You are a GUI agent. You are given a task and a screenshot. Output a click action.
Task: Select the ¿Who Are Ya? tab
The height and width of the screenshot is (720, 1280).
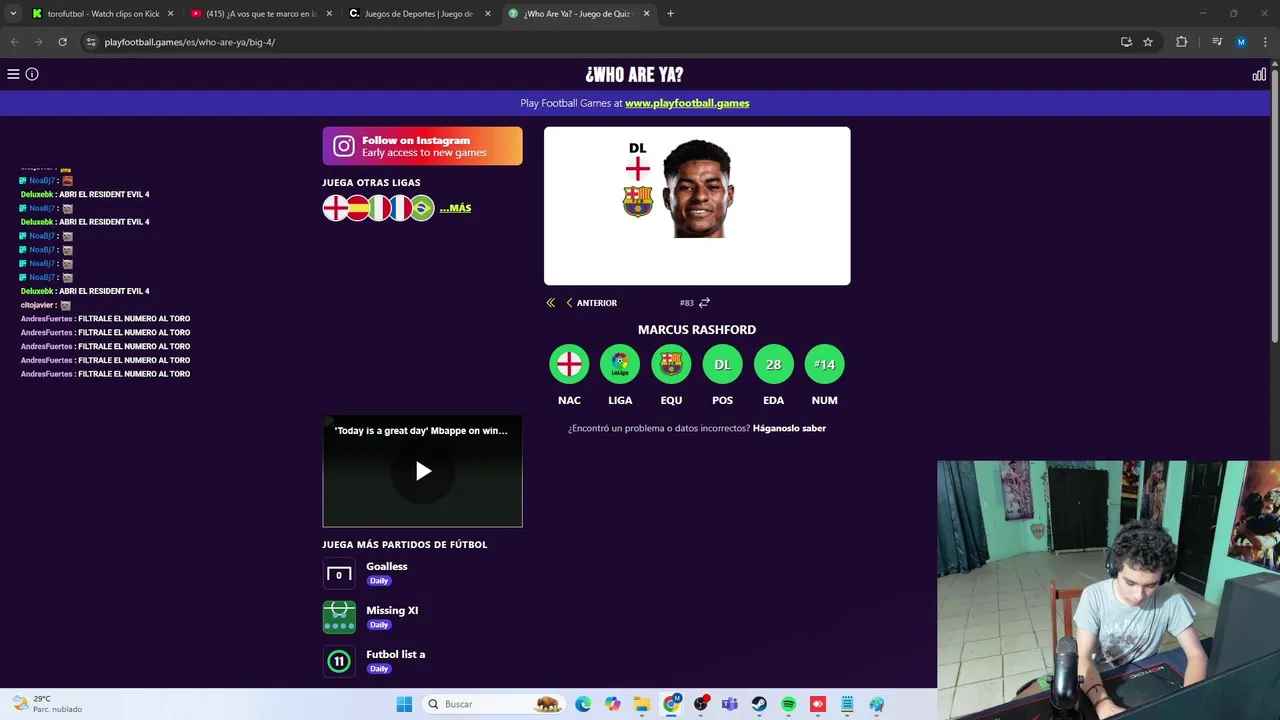point(578,14)
